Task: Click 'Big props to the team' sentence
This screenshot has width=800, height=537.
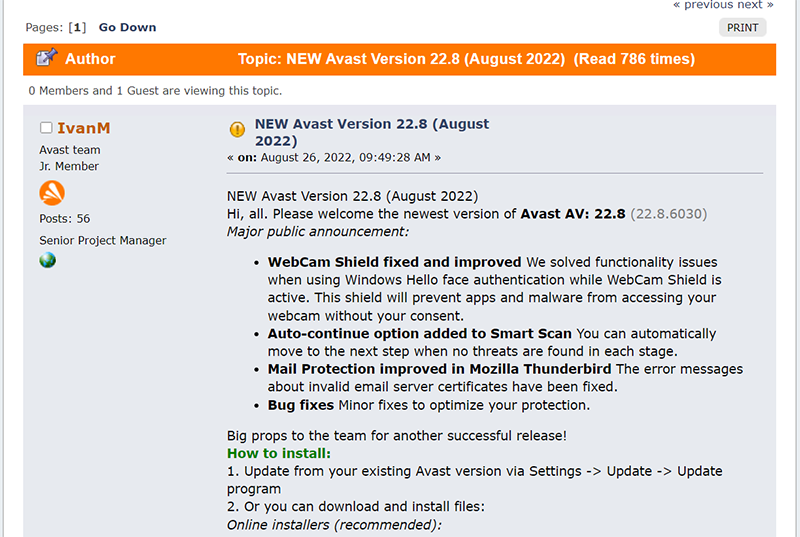Action: pos(397,436)
